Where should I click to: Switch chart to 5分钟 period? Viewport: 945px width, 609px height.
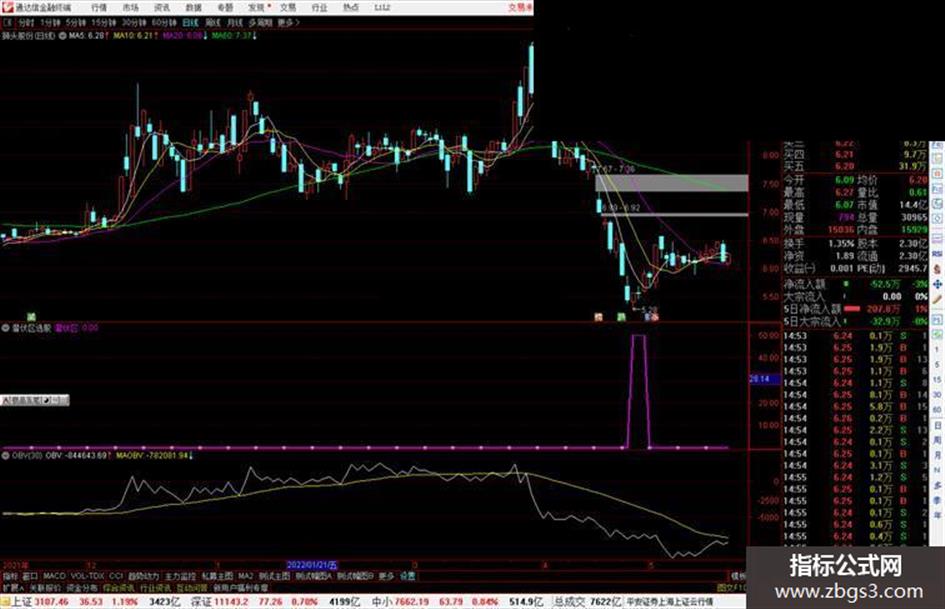(75, 22)
